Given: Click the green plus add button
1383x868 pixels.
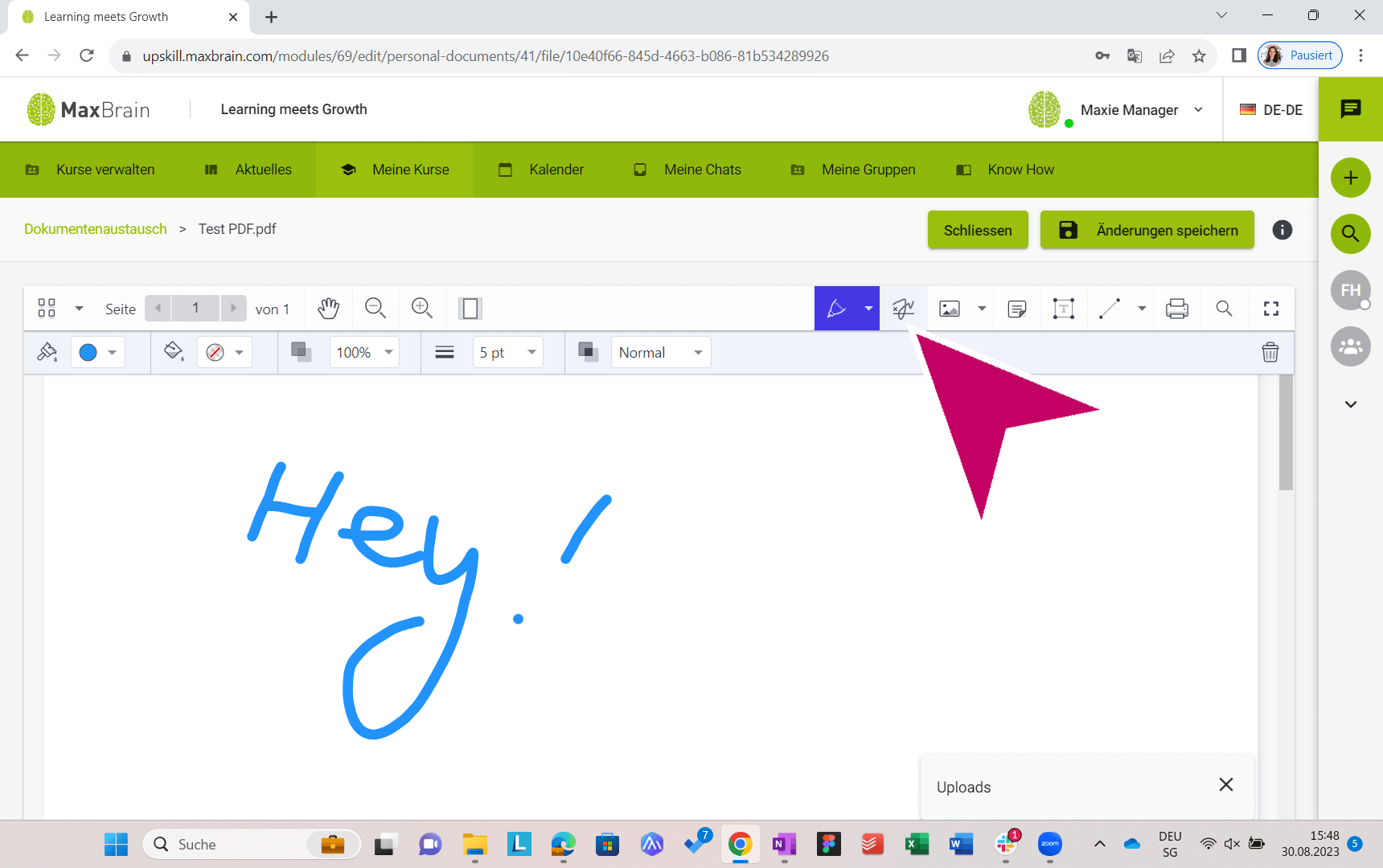Looking at the screenshot, I should click(1351, 178).
